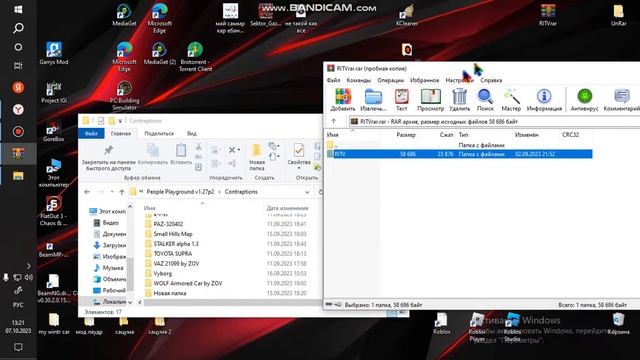Image resolution: width=640 pixels, height=360 pixels.
Task: Go up one folder level in Explorer
Action: [122, 191]
